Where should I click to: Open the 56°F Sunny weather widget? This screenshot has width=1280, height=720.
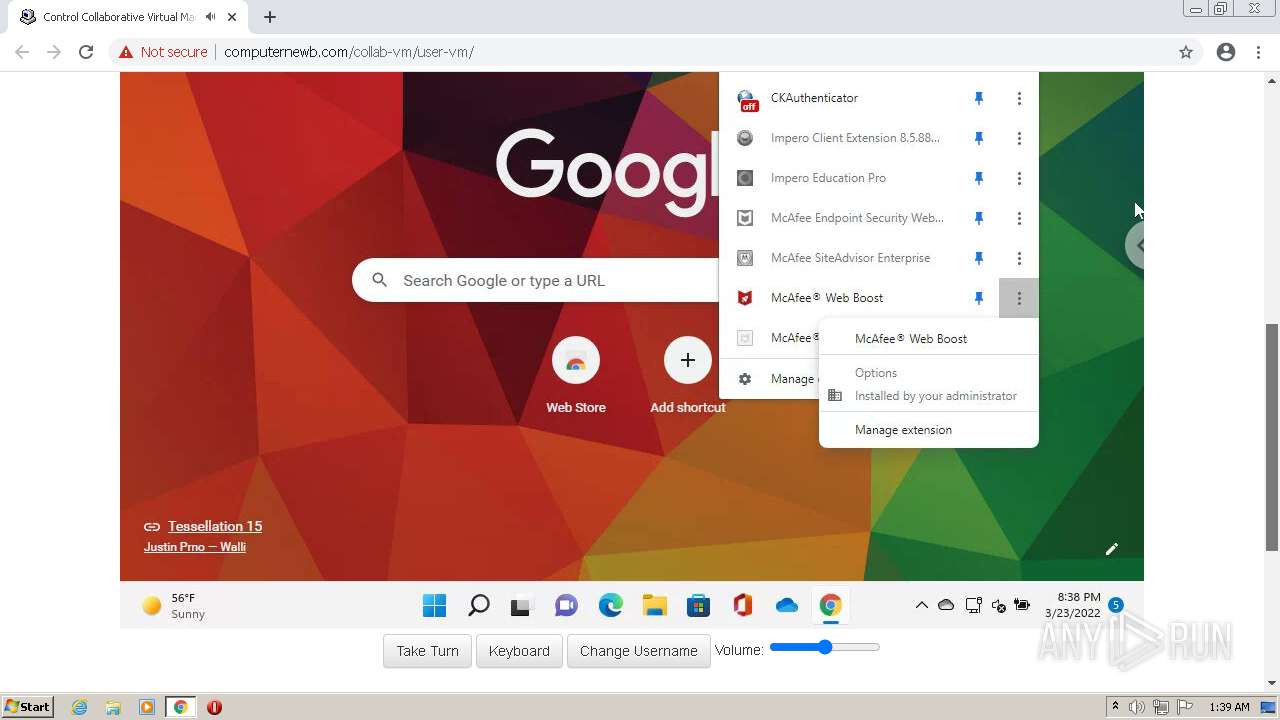(x=175, y=606)
